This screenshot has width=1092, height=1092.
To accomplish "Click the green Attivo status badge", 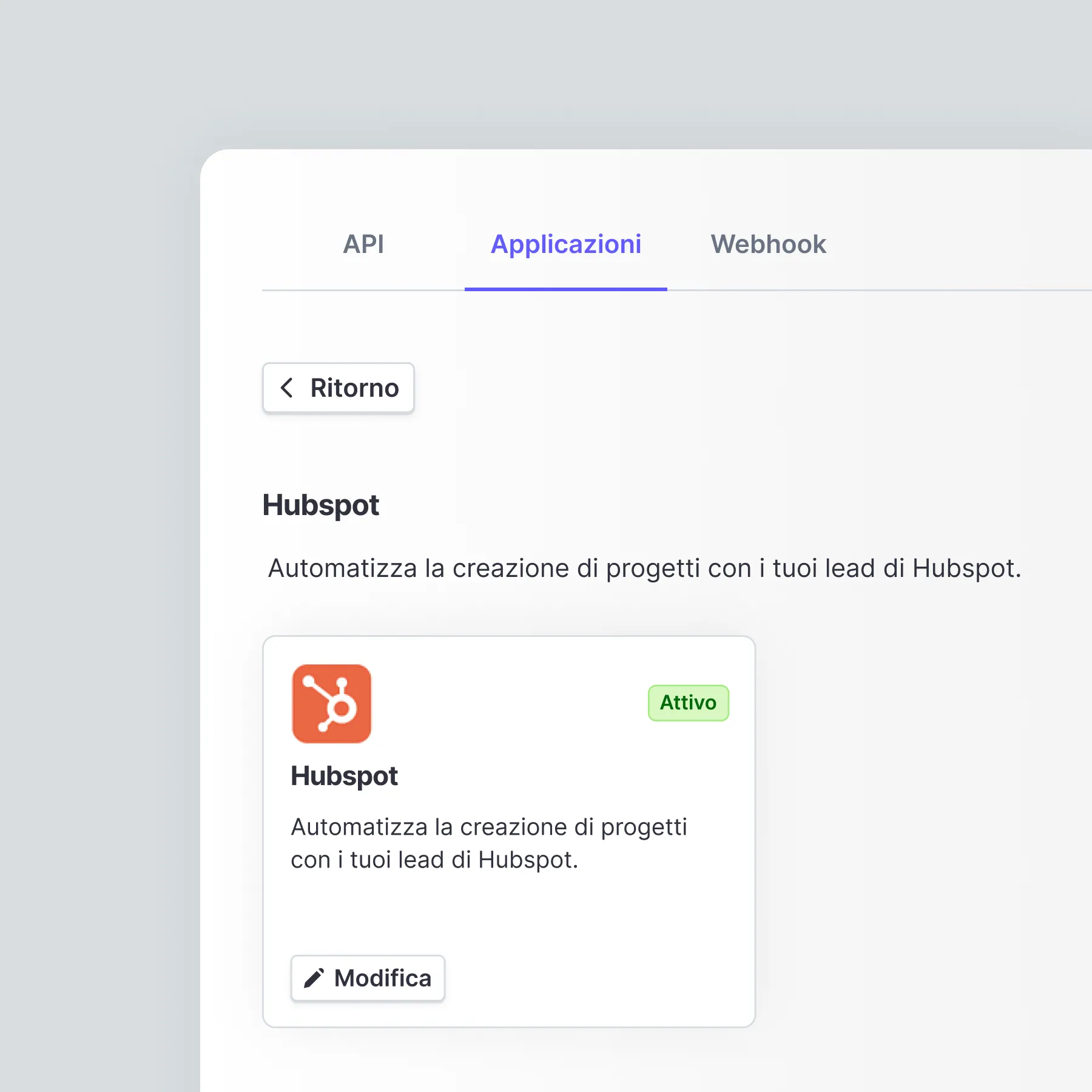I will (689, 703).
